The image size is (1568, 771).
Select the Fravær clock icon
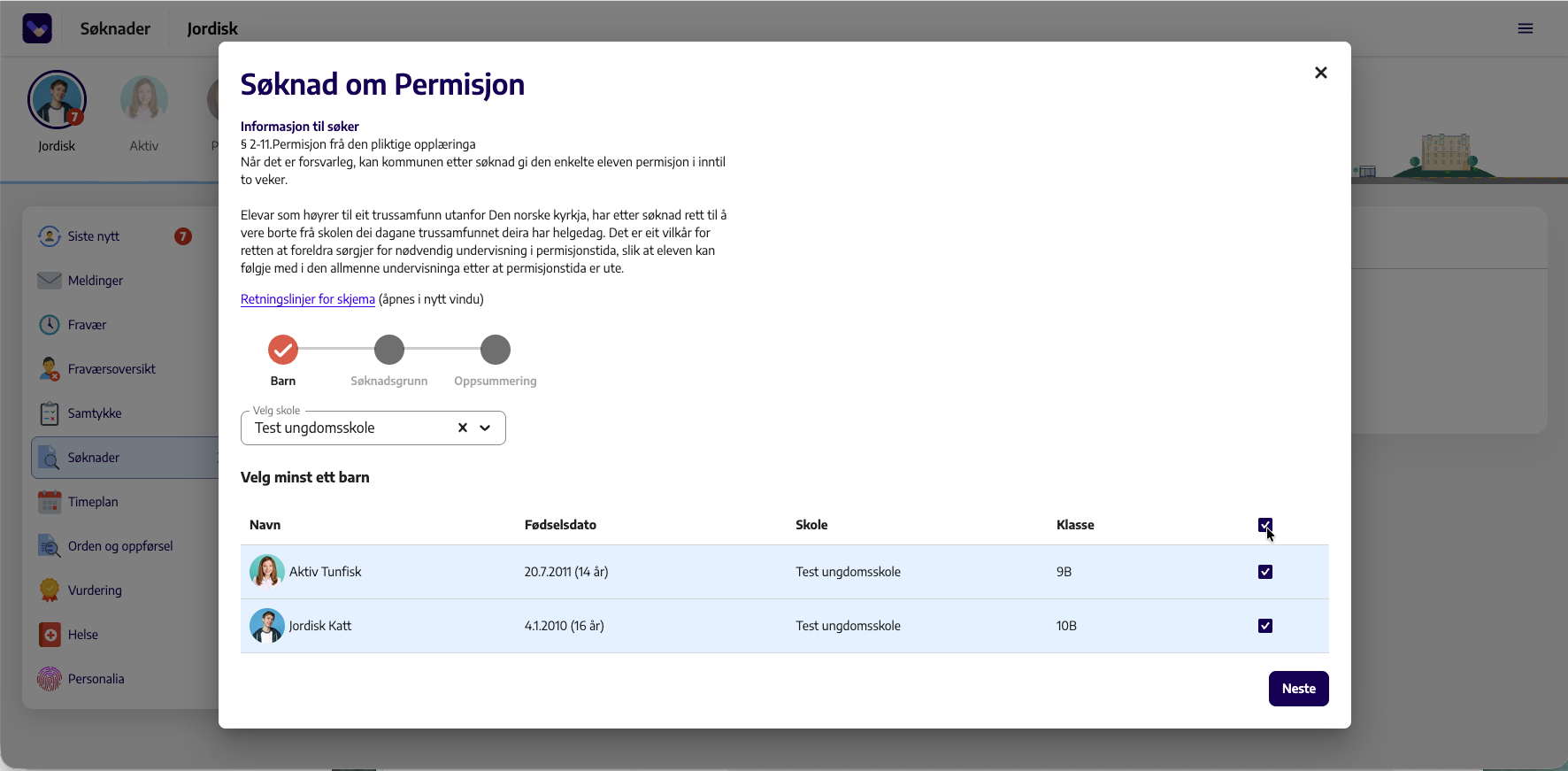[50, 325]
